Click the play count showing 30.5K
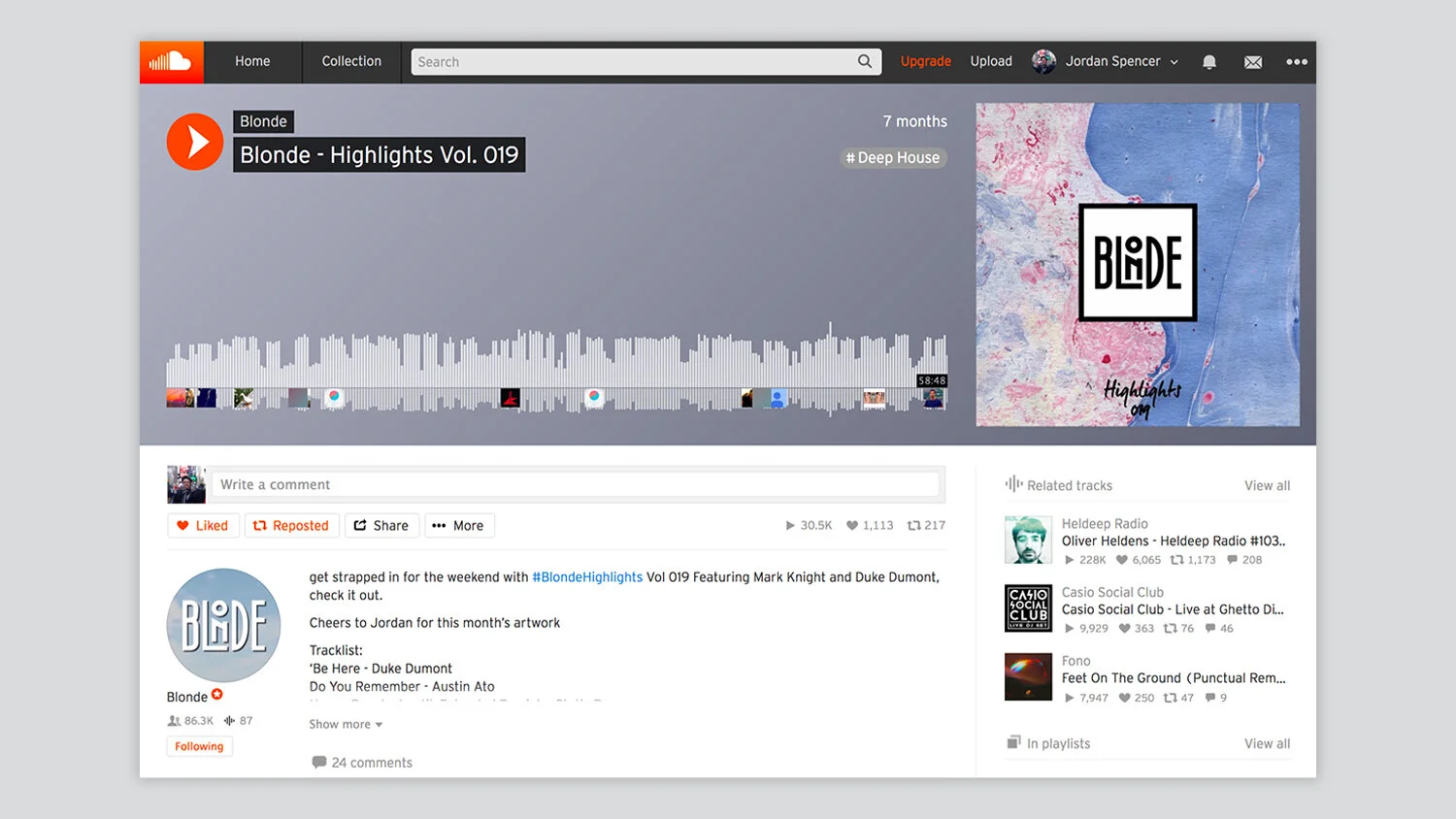The height and width of the screenshot is (819, 1456). click(x=809, y=525)
